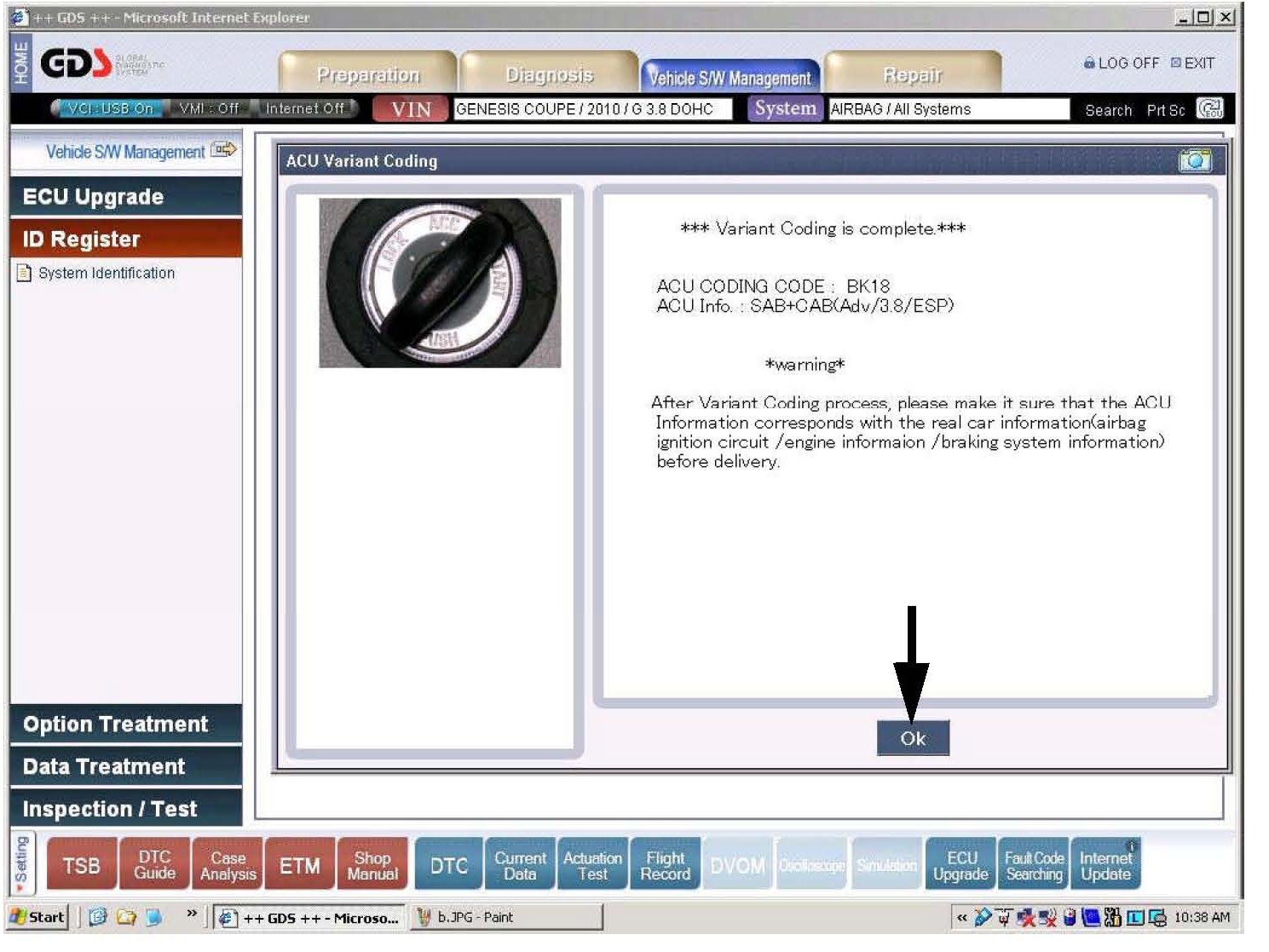Screen dimensions: 1269x952
Task: Click the Vehicle S/W Management arrow icon
Action: pyautogui.click(x=224, y=150)
